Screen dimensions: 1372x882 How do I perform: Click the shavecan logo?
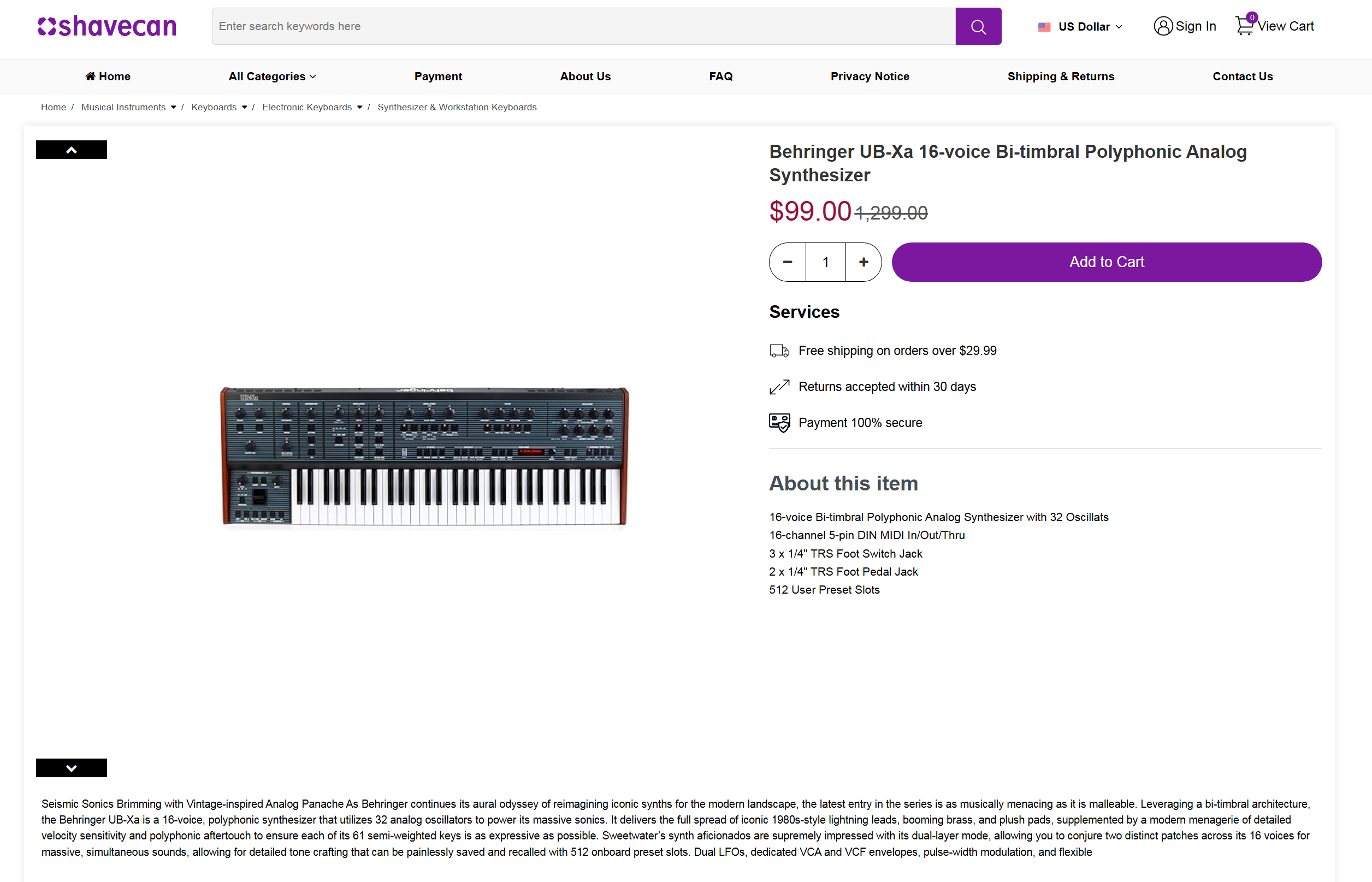pyautogui.click(x=107, y=26)
